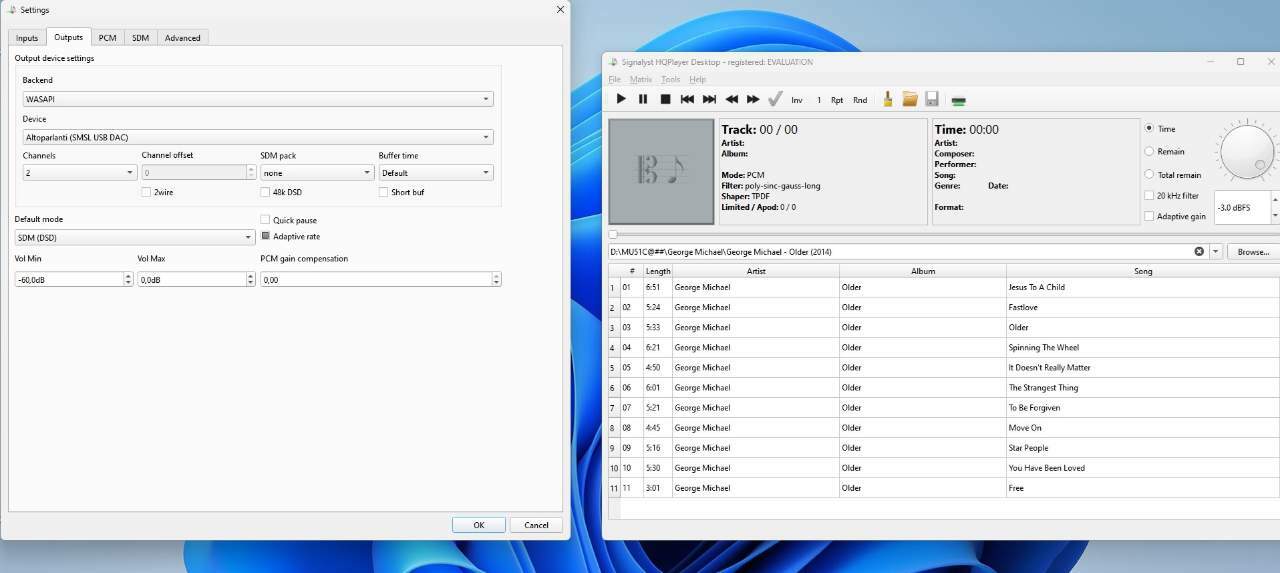1280x573 pixels.
Task: Open the Tools menu
Action: point(670,79)
